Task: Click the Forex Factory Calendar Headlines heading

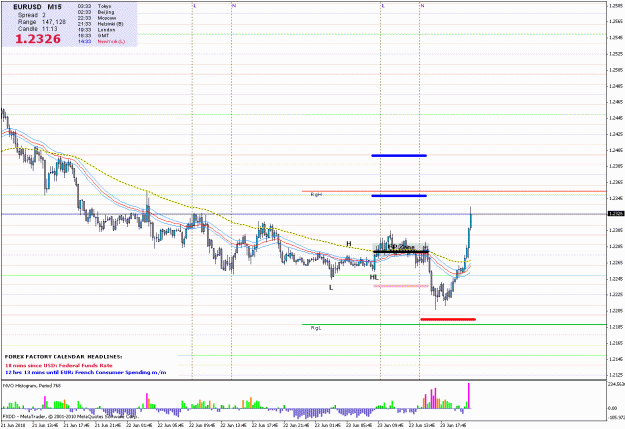Action: click(63, 357)
